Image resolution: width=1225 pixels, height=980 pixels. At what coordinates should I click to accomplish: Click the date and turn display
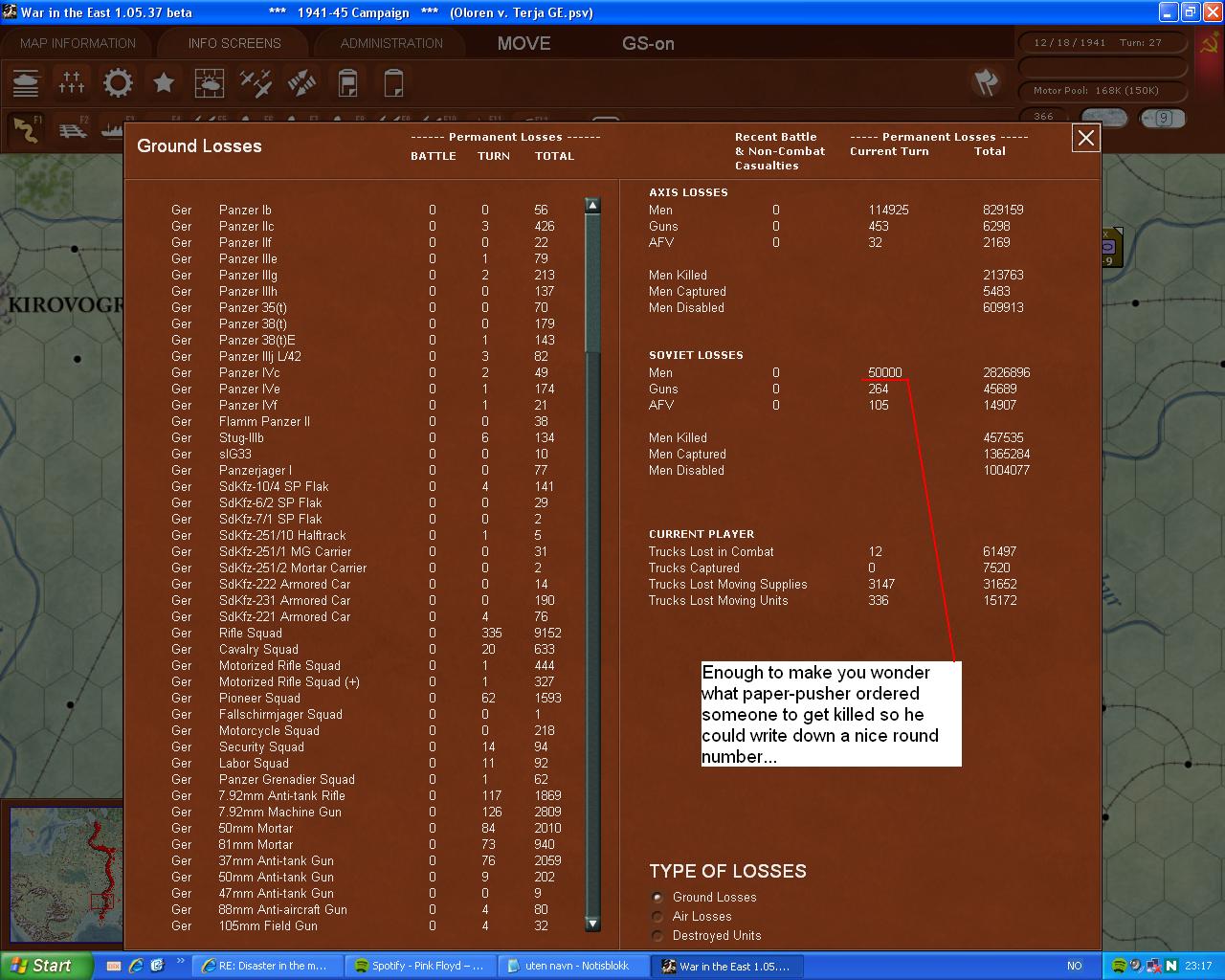[1103, 43]
